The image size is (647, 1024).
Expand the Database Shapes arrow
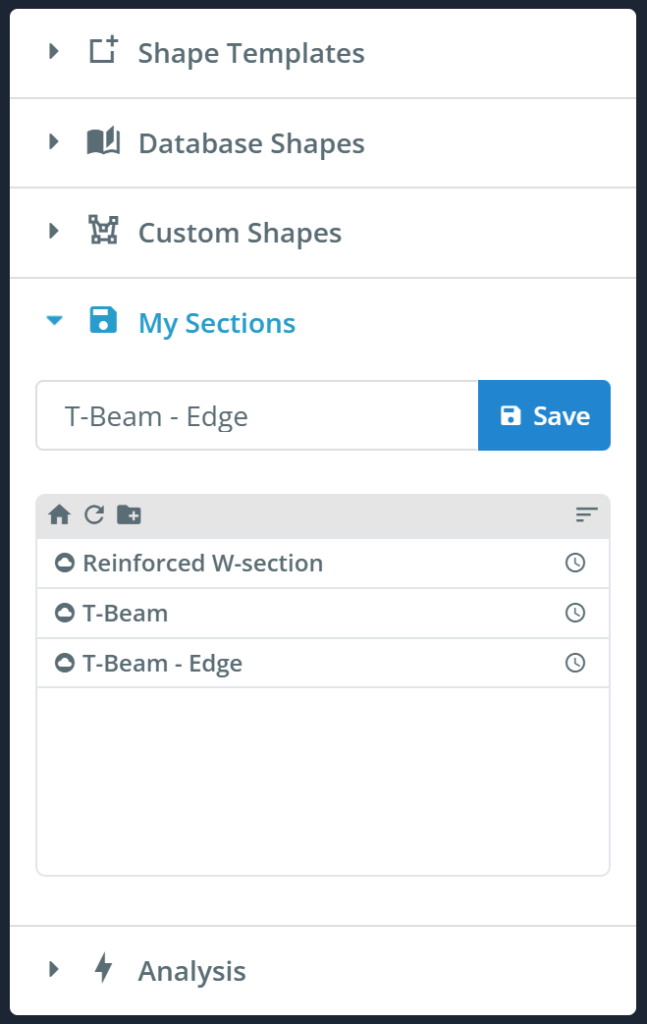54,143
